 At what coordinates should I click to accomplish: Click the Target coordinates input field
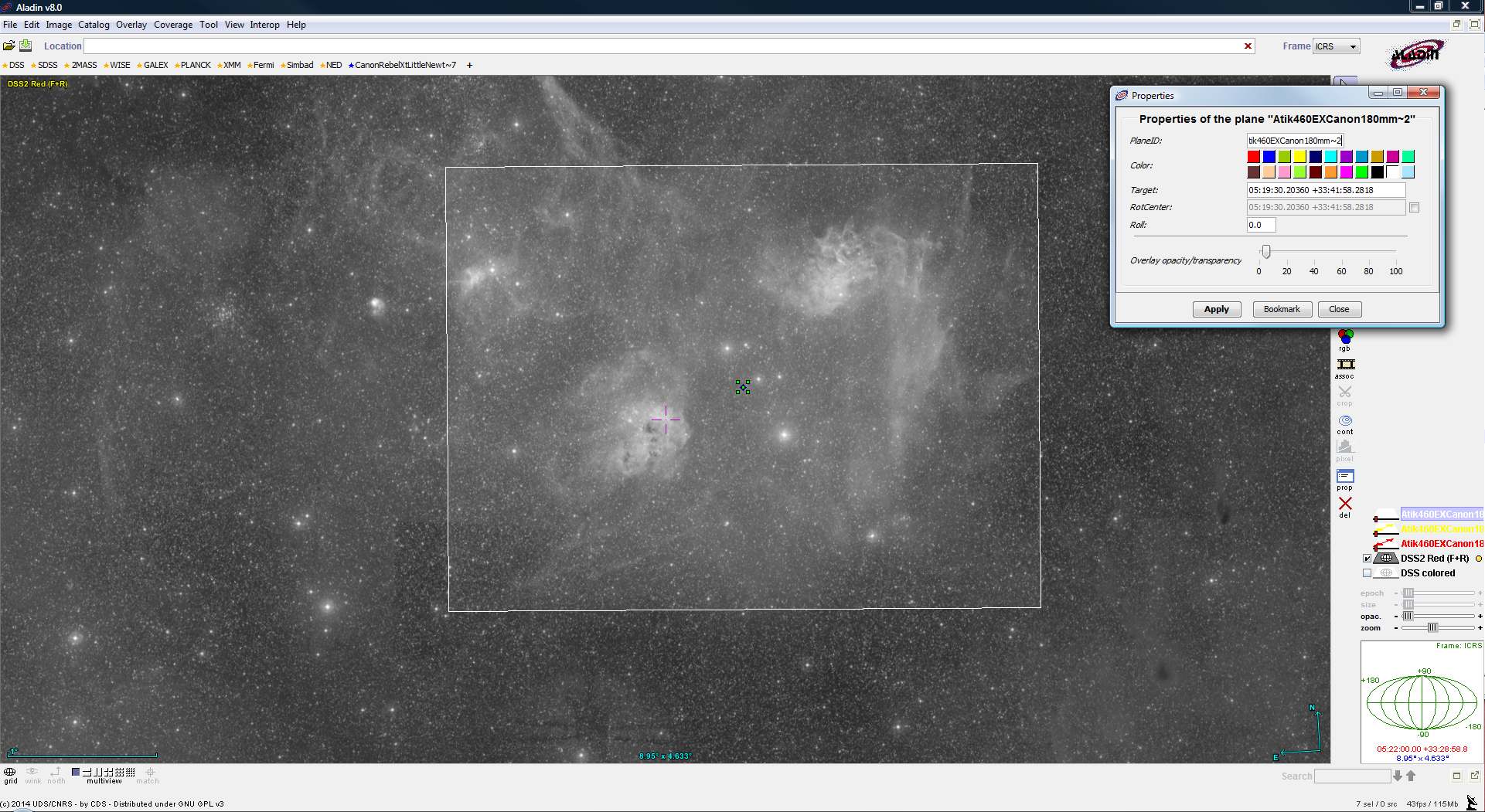1325,190
